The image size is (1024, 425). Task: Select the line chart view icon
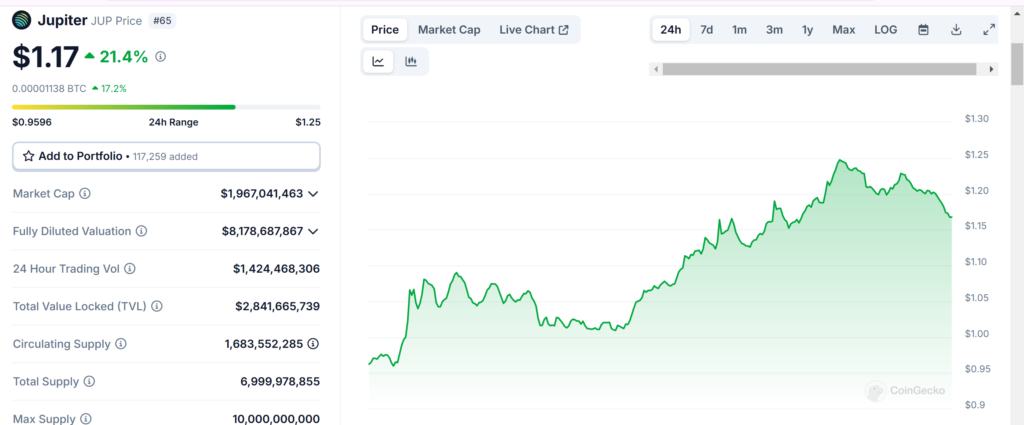tap(378, 62)
